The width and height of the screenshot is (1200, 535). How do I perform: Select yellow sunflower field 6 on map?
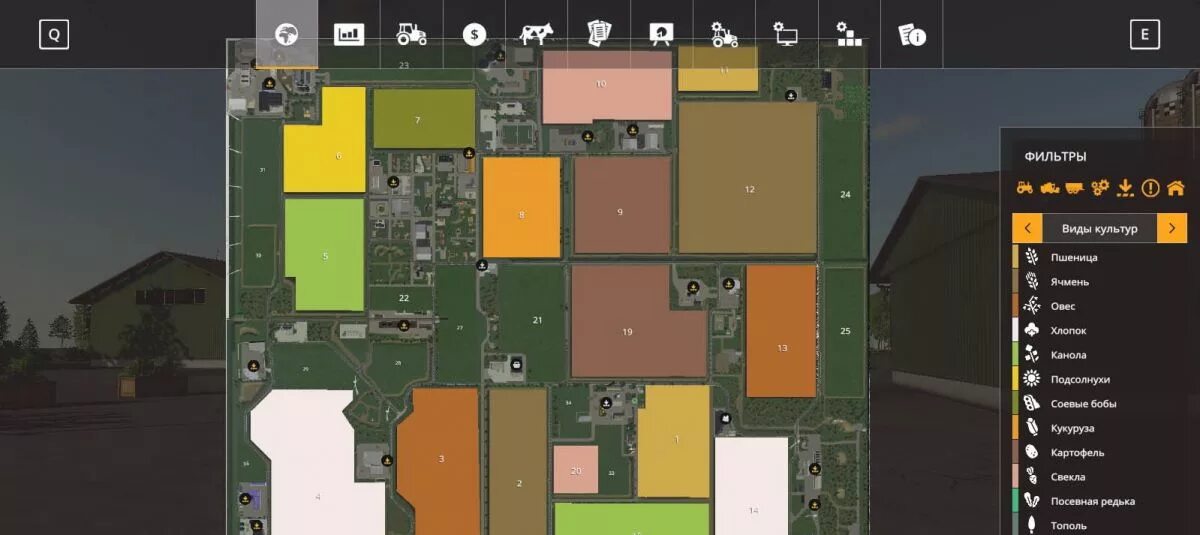coord(326,141)
